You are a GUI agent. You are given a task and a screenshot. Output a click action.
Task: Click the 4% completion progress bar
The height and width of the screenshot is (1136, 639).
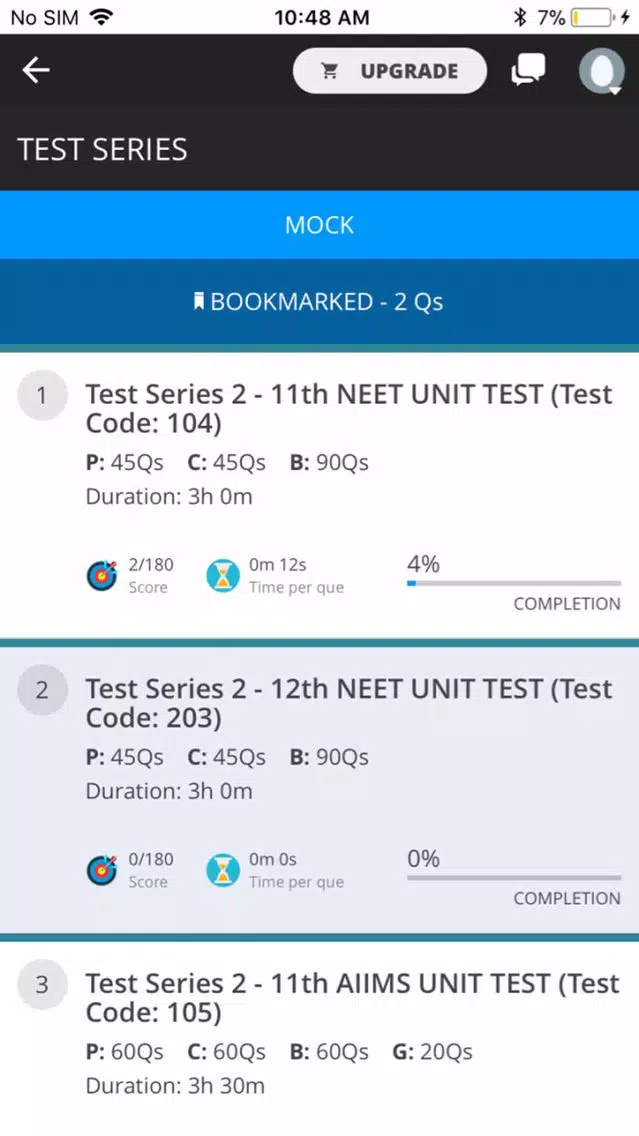click(514, 582)
